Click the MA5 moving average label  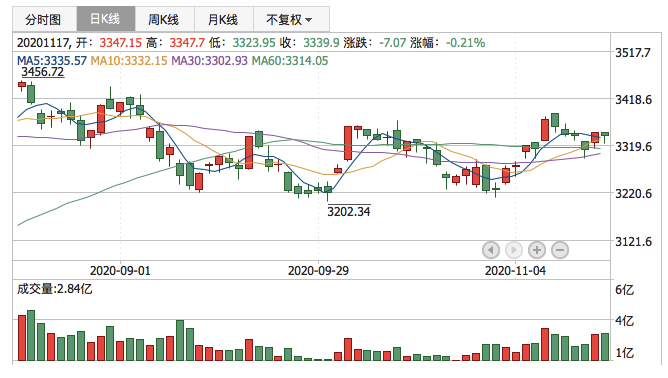[x=52, y=61]
